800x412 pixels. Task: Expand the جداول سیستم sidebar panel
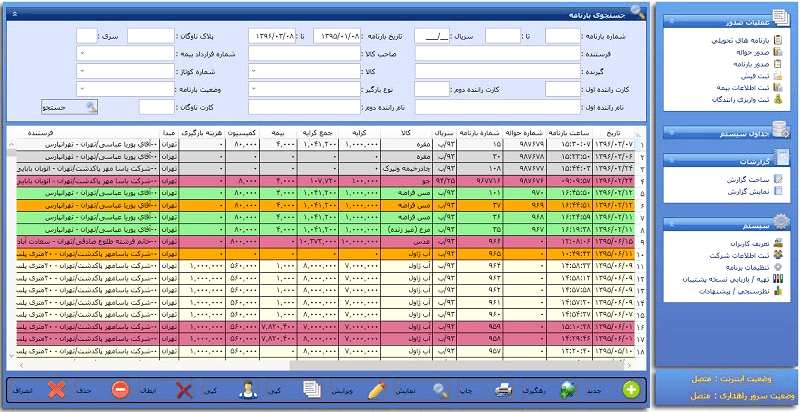pos(672,133)
